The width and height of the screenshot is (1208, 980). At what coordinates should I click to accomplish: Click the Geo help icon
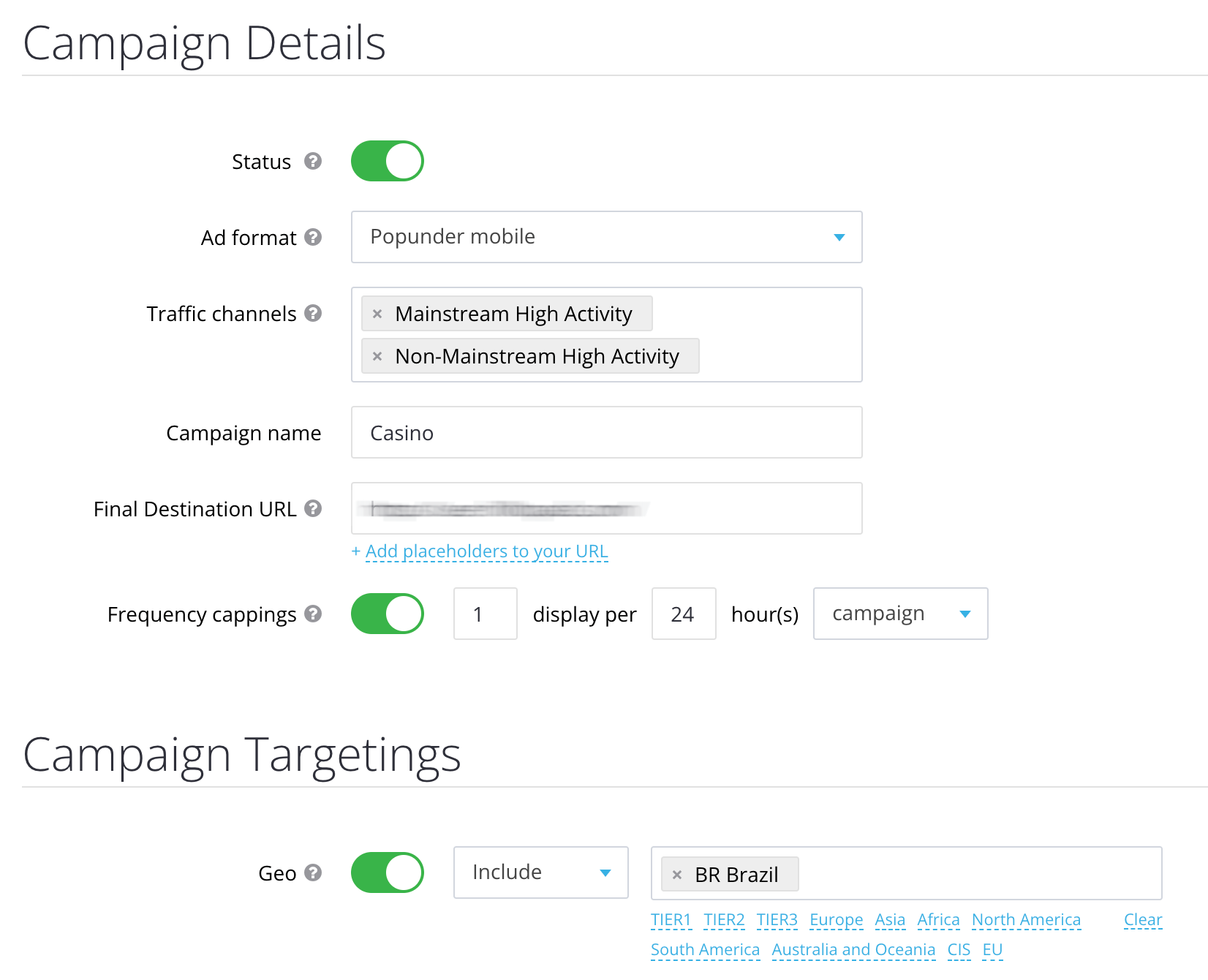(x=313, y=872)
